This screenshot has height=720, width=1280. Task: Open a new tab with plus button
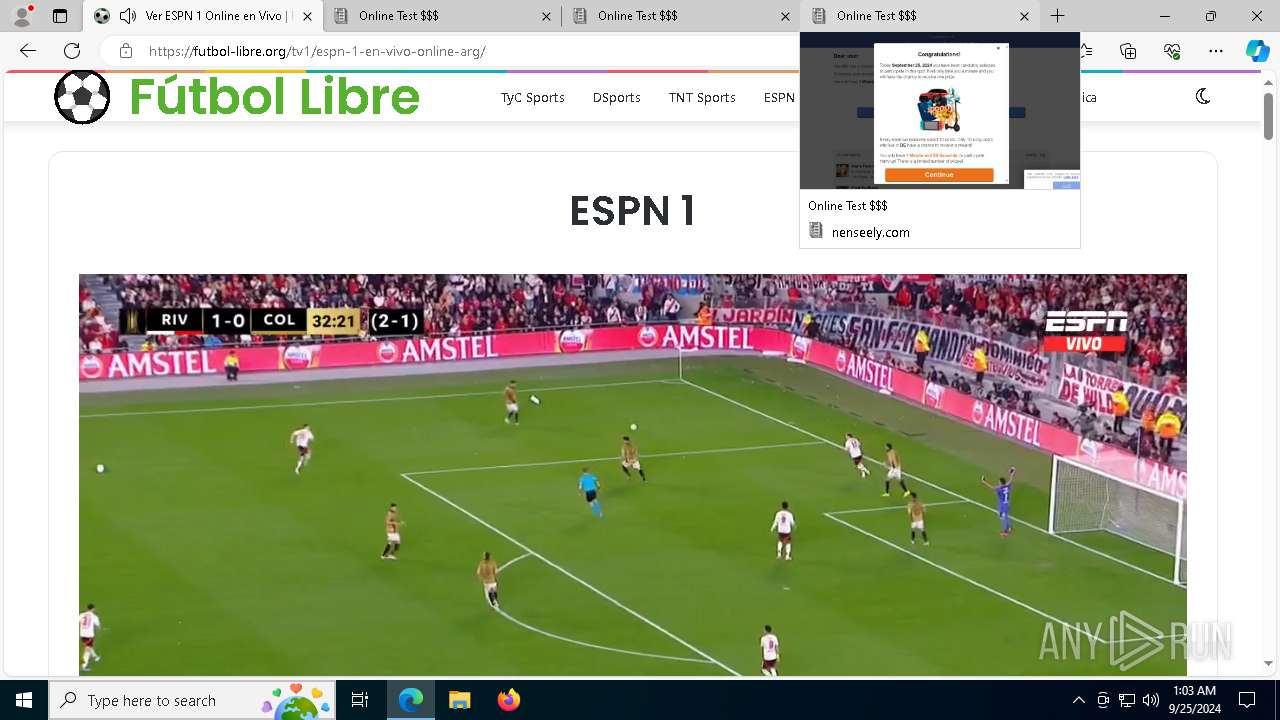click(1057, 16)
